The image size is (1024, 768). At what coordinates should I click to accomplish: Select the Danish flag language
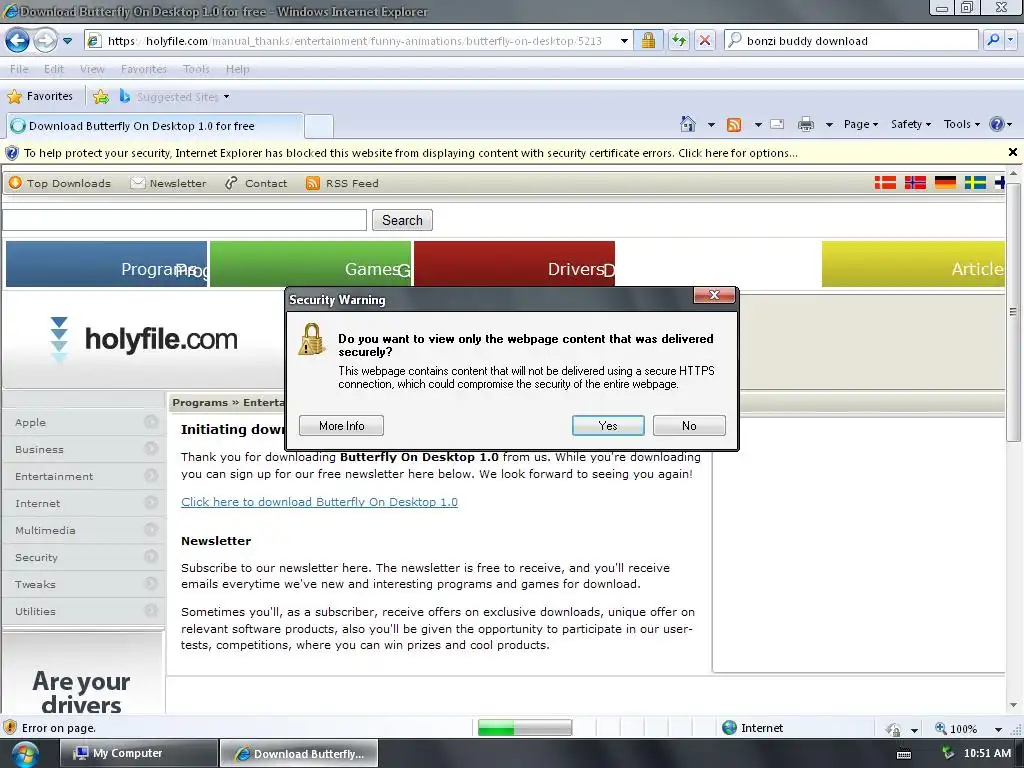(885, 183)
